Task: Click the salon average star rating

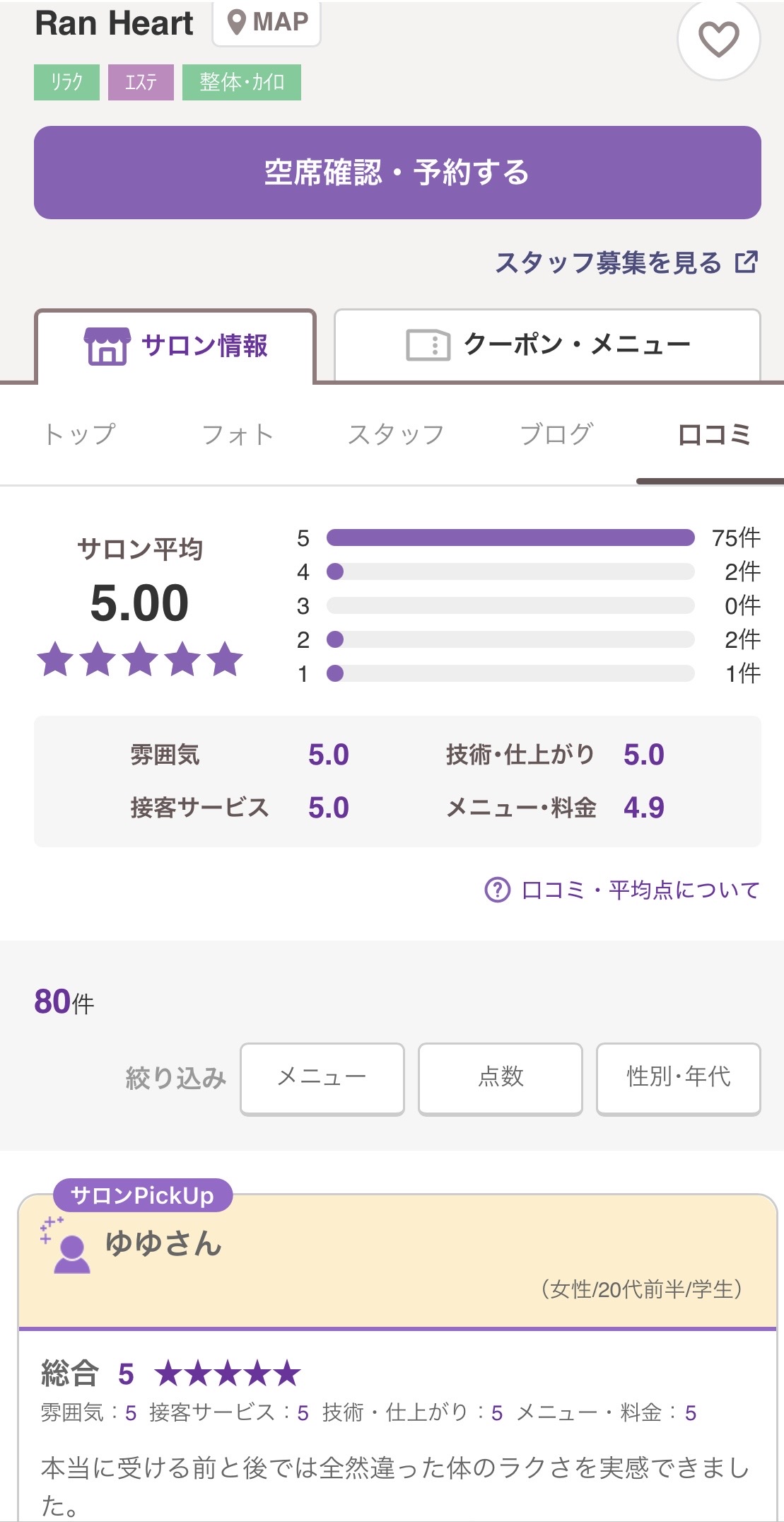Action: coord(140,659)
